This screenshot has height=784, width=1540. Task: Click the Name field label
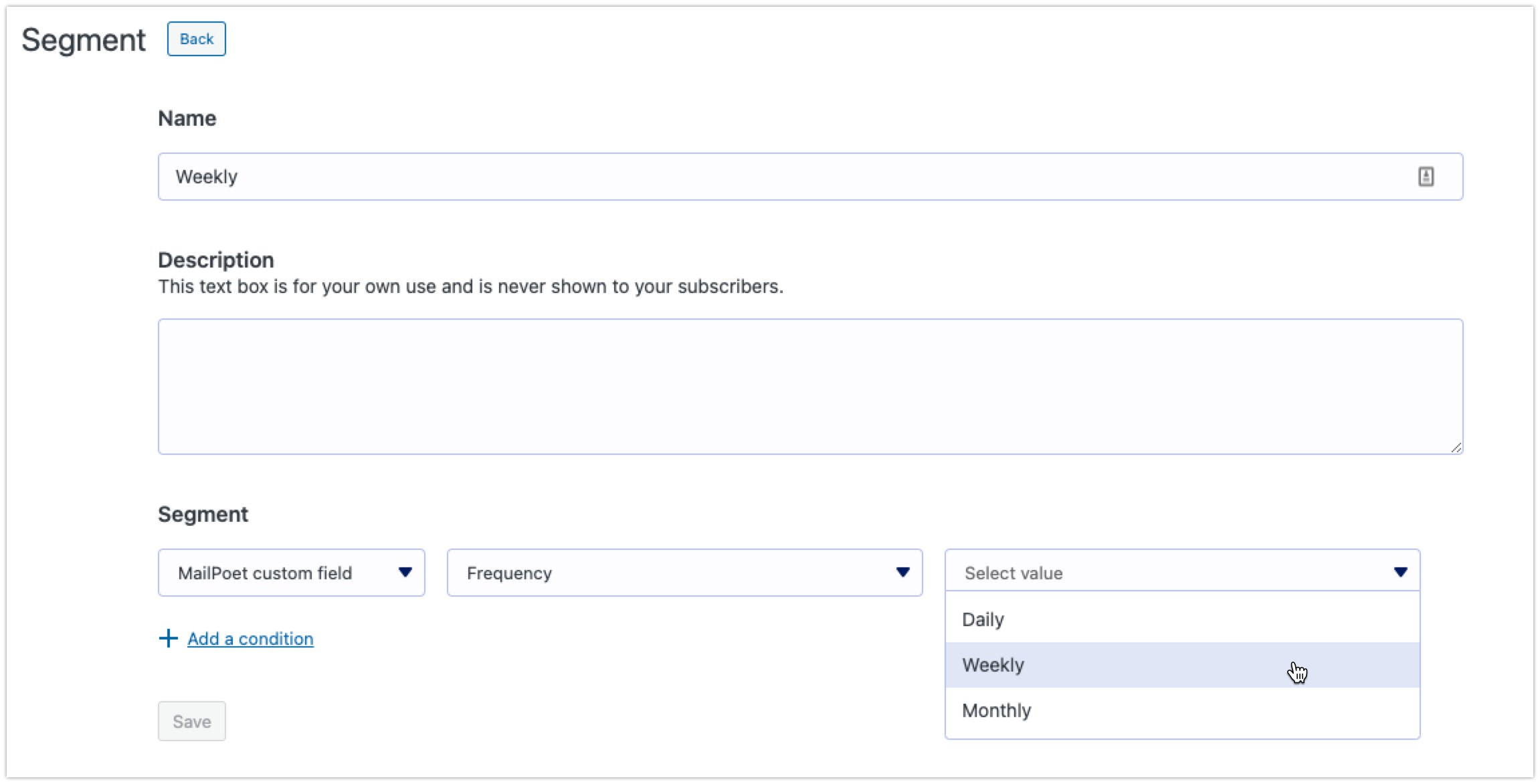[187, 118]
